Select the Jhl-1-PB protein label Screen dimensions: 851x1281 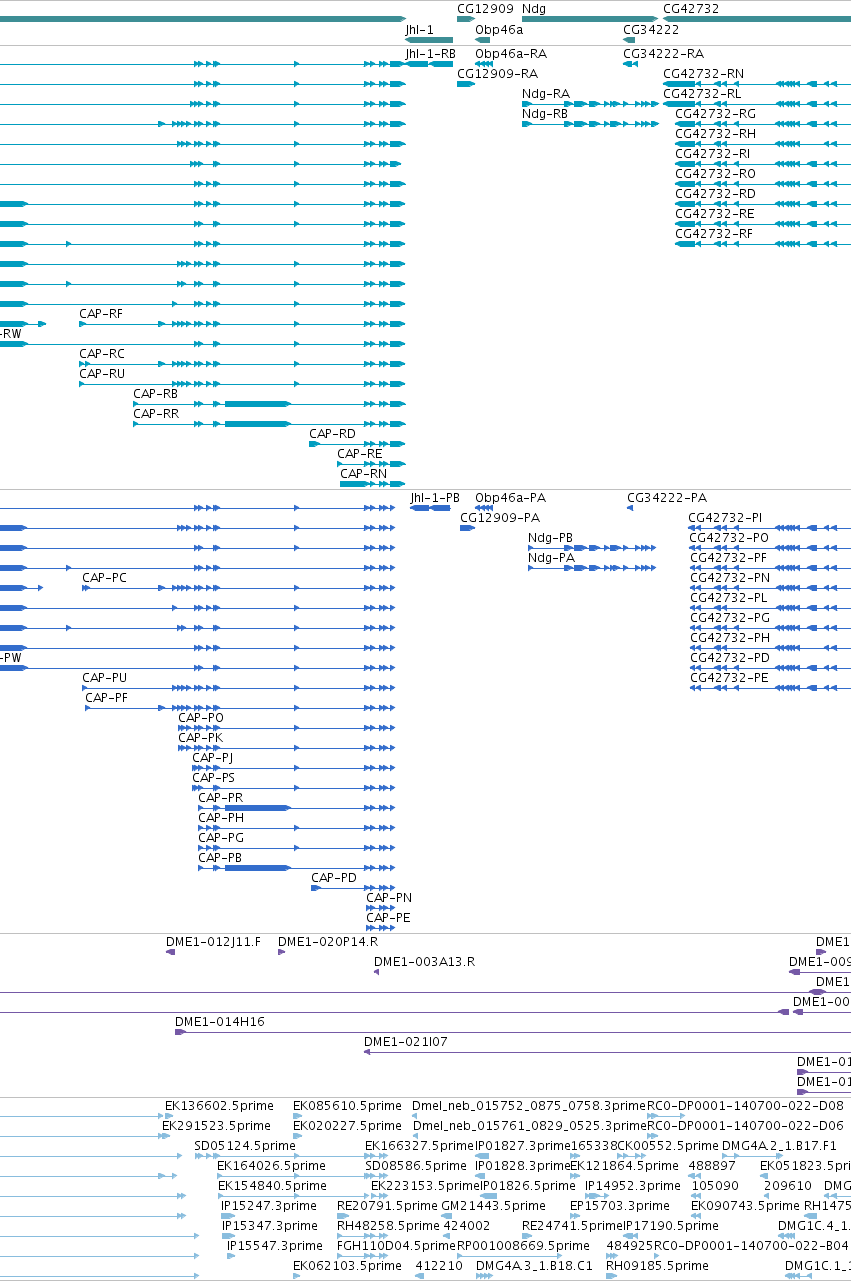coord(435,498)
